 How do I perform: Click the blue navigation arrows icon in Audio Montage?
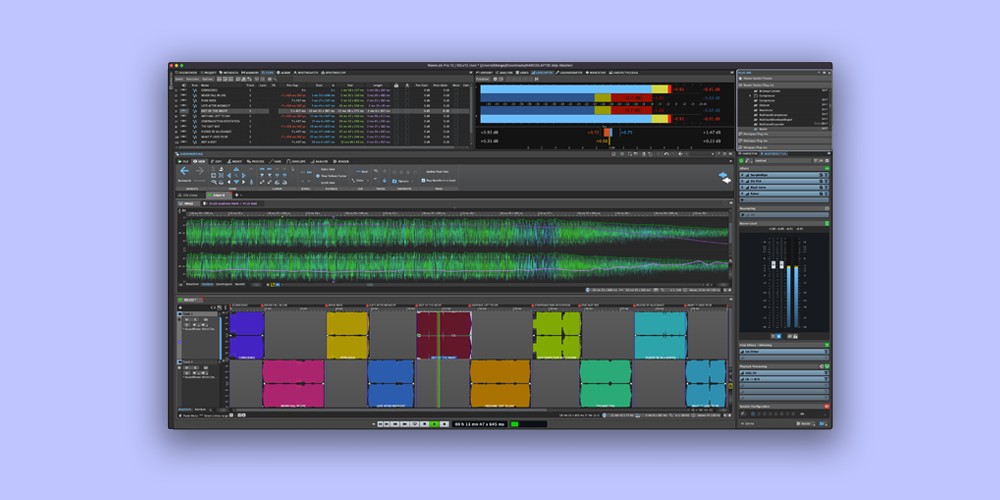724,177
